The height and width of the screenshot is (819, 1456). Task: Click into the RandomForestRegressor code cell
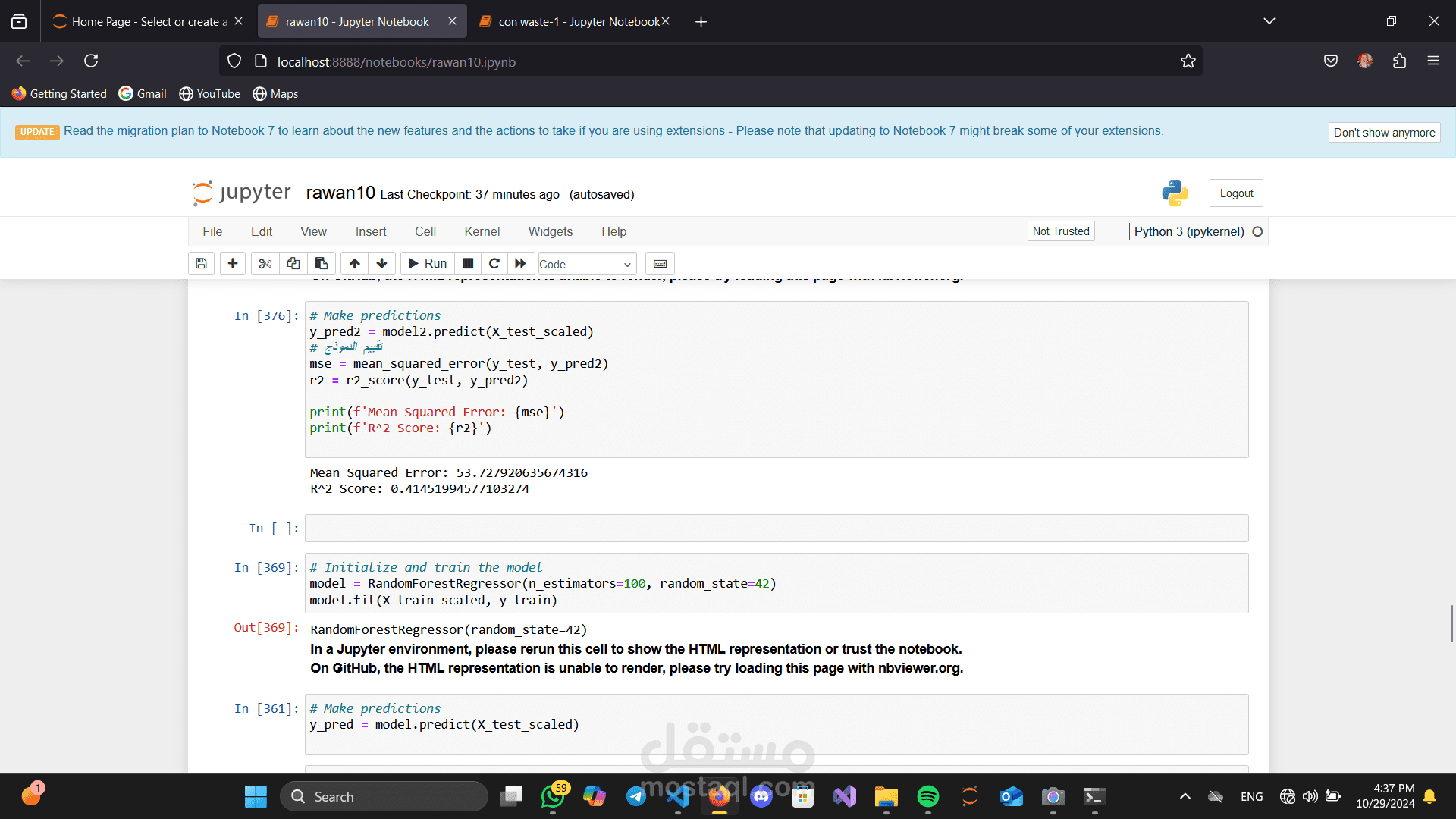pos(777,583)
